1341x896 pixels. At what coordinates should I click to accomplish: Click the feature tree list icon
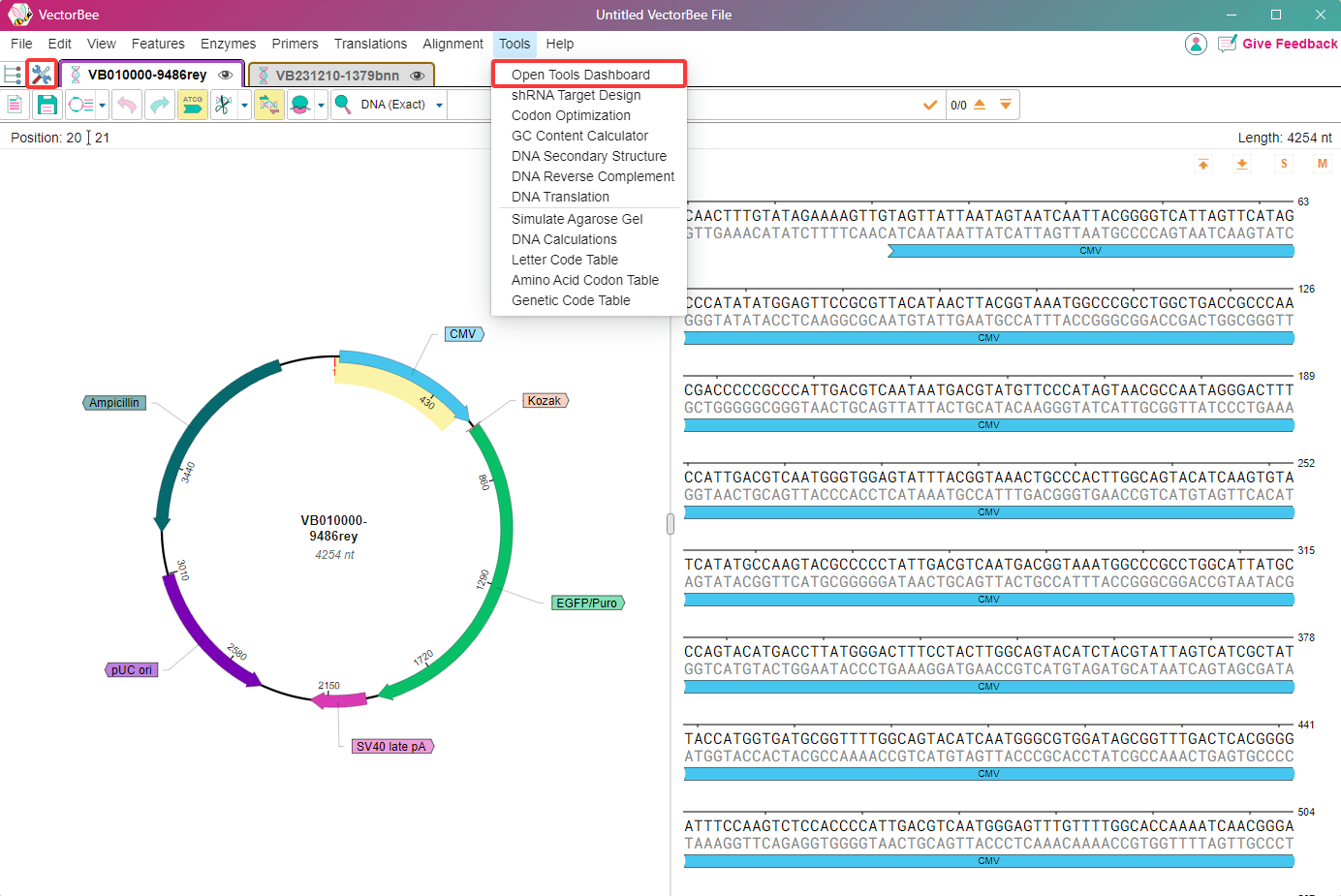point(13,75)
